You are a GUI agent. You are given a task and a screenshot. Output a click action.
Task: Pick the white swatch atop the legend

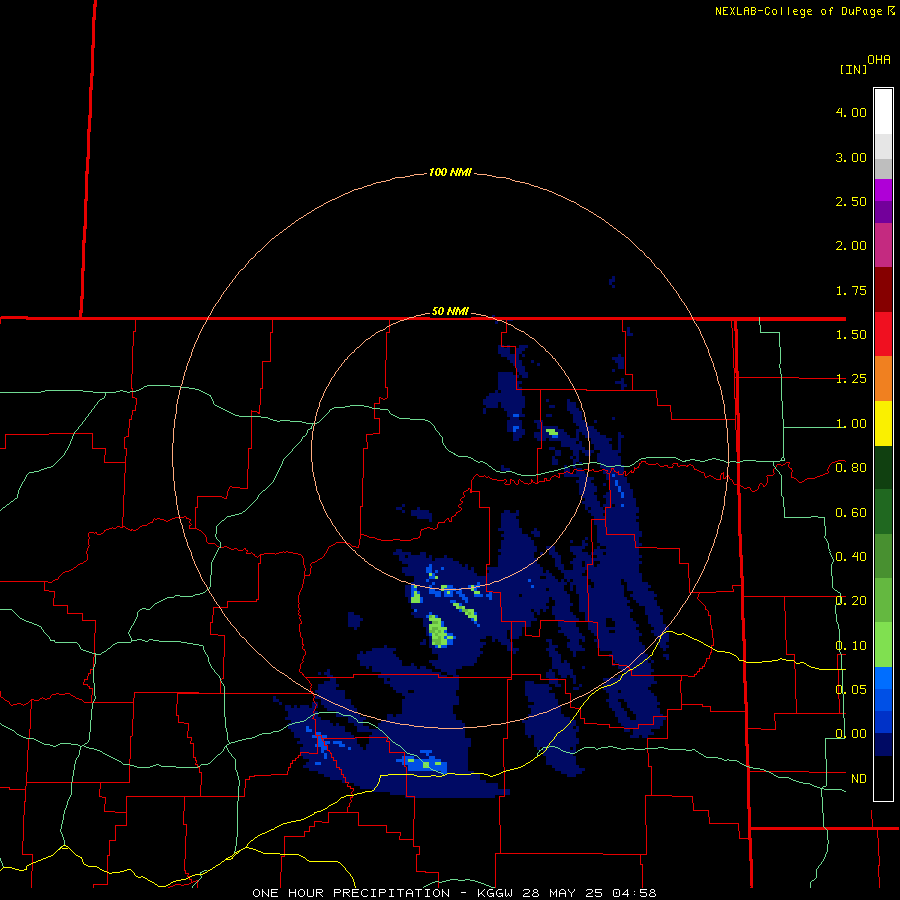pyautogui.click(x=883, y=111)
